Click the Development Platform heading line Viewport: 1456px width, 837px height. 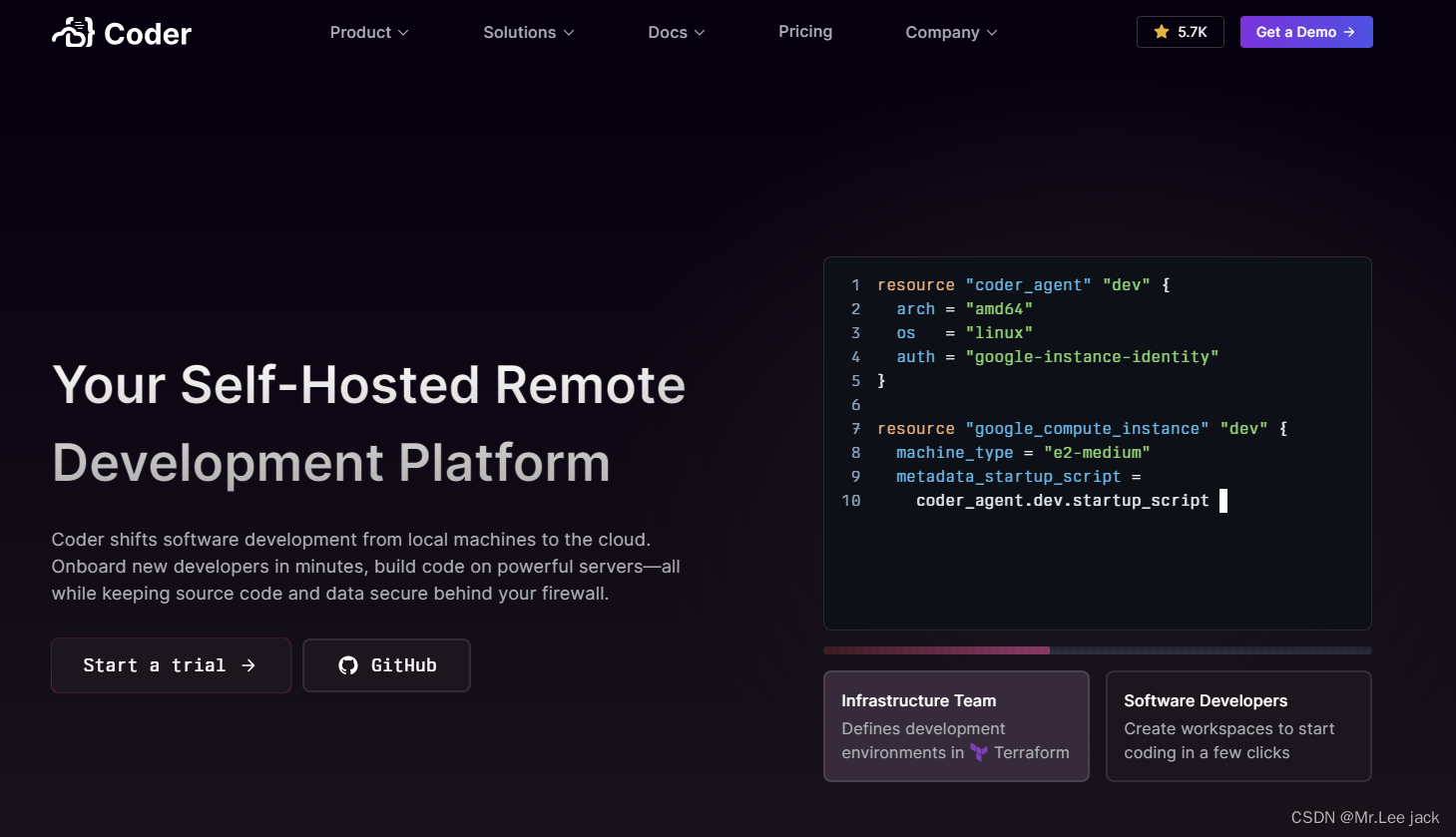point(331,463)
